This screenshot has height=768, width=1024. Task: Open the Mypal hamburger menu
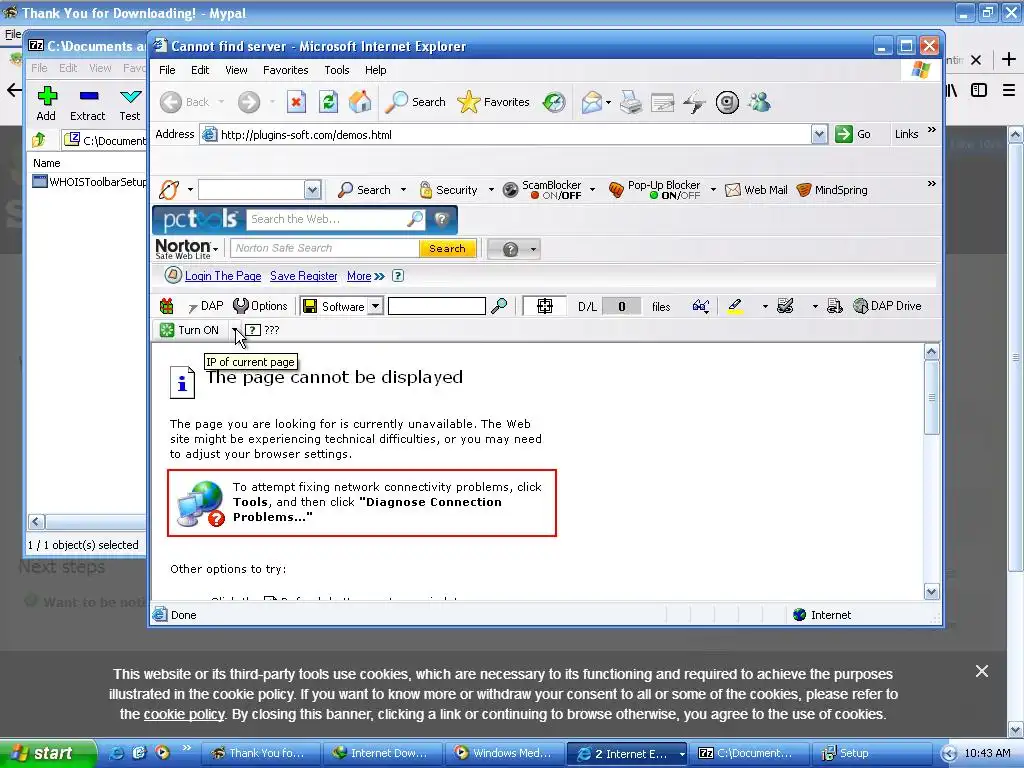(1009, 90)
